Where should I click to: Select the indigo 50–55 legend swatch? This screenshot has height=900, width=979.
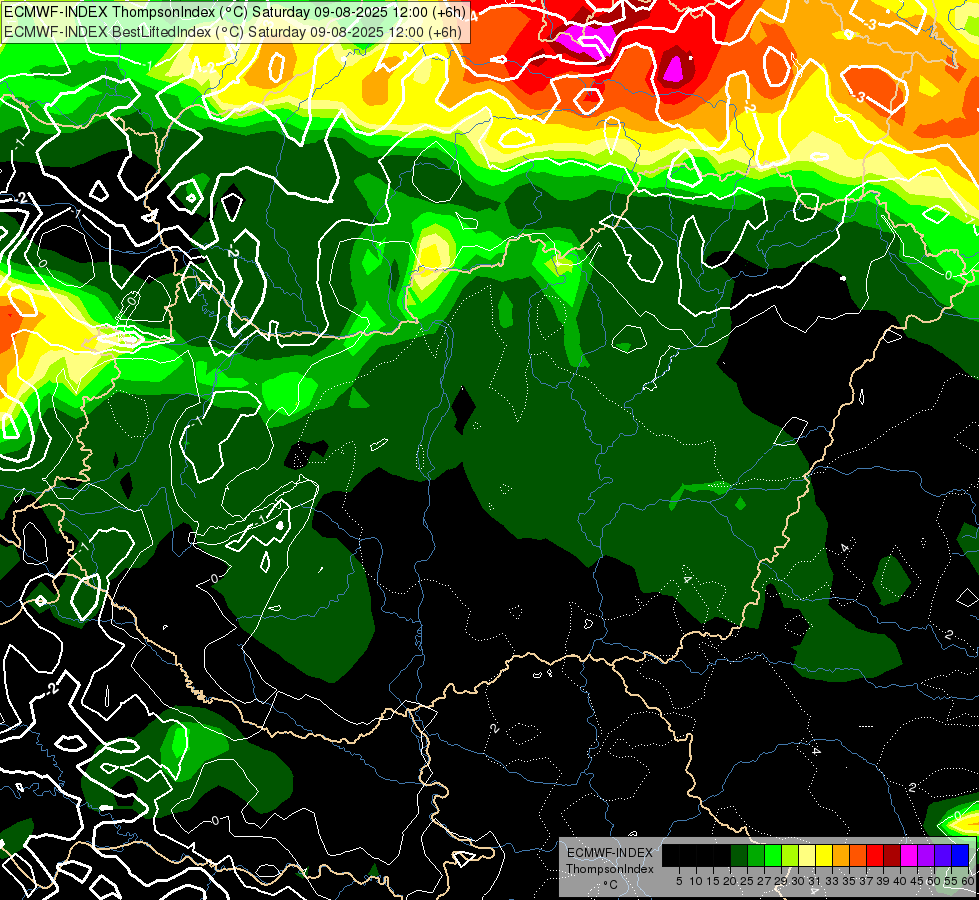943,855
